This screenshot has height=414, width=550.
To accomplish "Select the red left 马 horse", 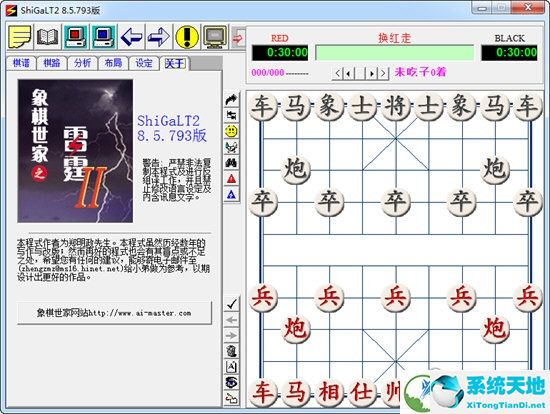I will pyautogui.click(x=296, y=392).
